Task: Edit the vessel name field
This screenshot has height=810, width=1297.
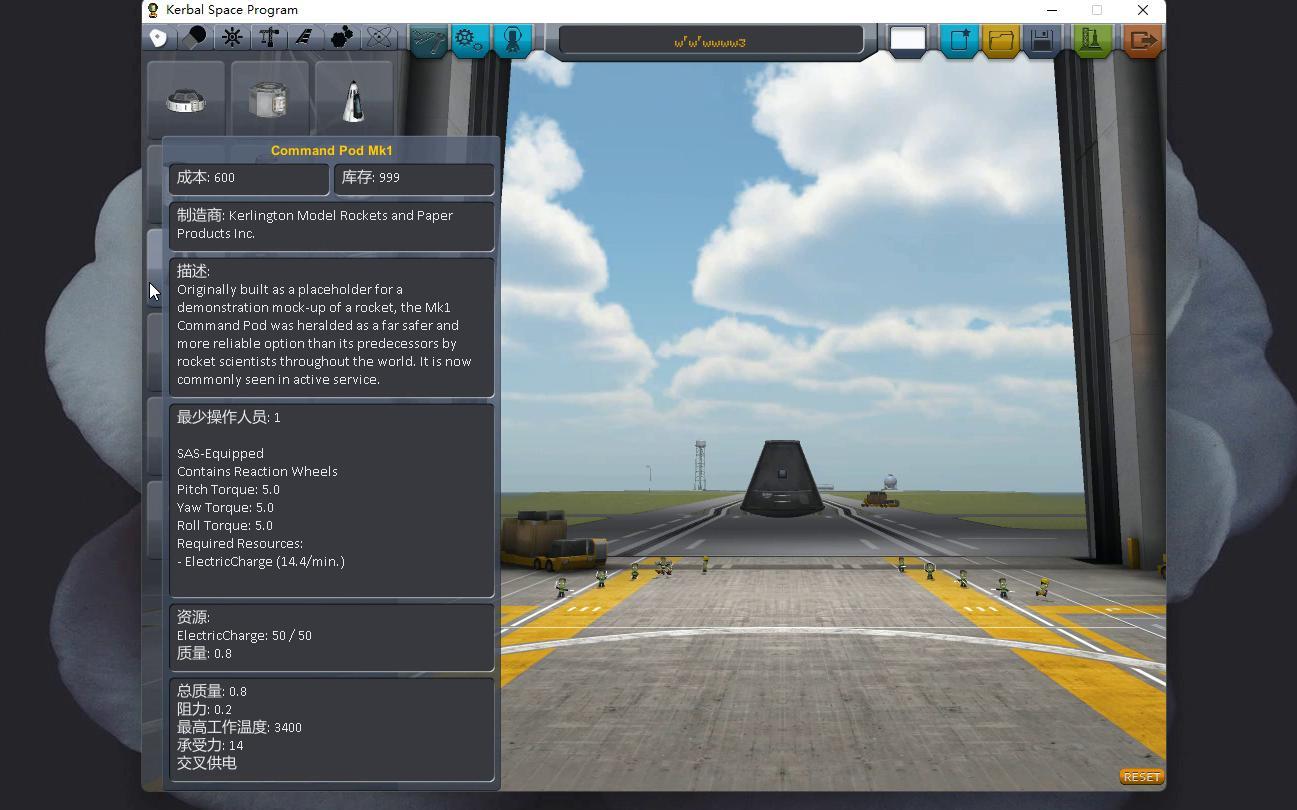Action: pos(711,41)
